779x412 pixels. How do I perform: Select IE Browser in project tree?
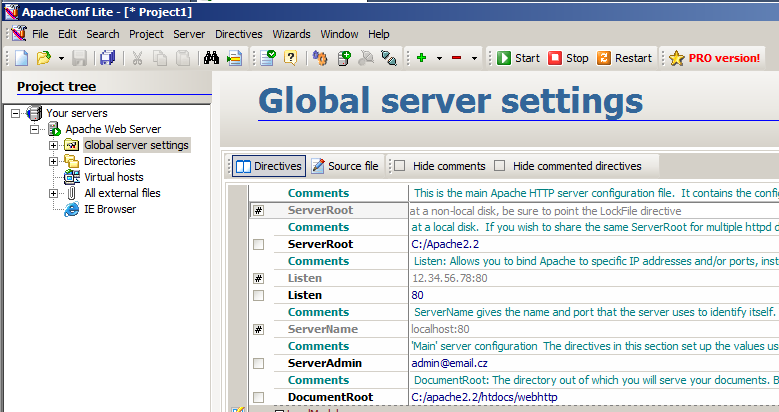pyautogui.click(x=110, y=209)
